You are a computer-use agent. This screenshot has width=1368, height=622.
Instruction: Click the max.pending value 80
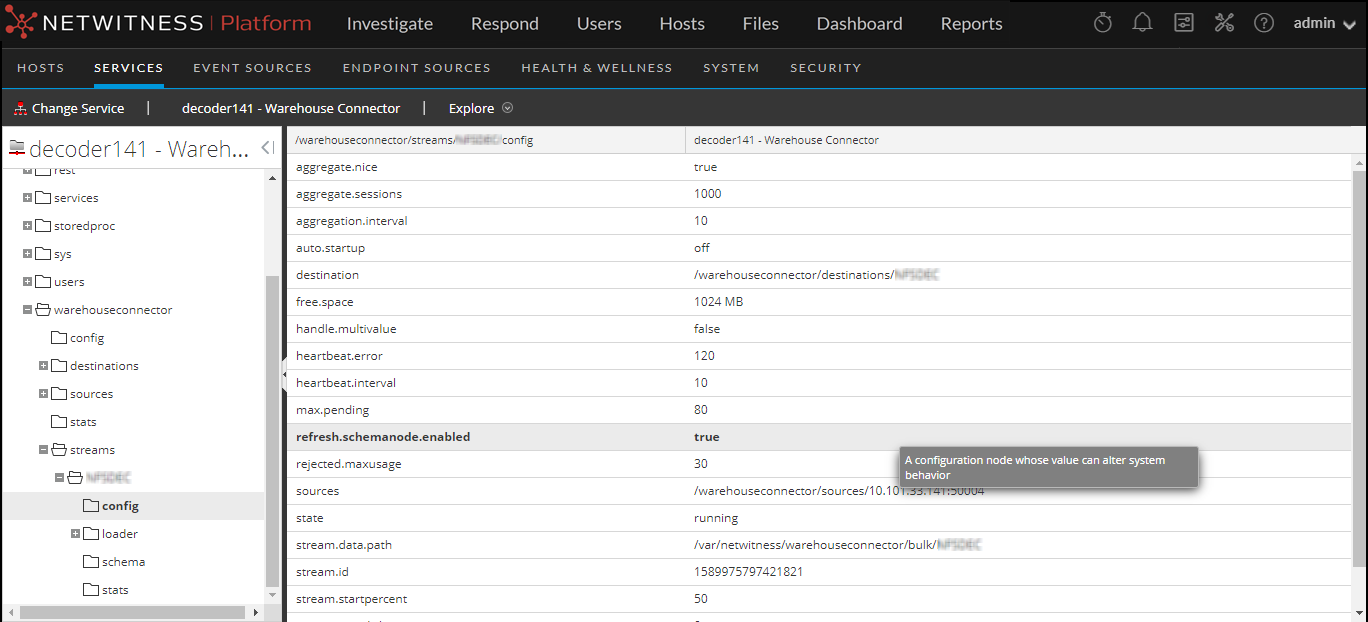(x=701, y=410)
